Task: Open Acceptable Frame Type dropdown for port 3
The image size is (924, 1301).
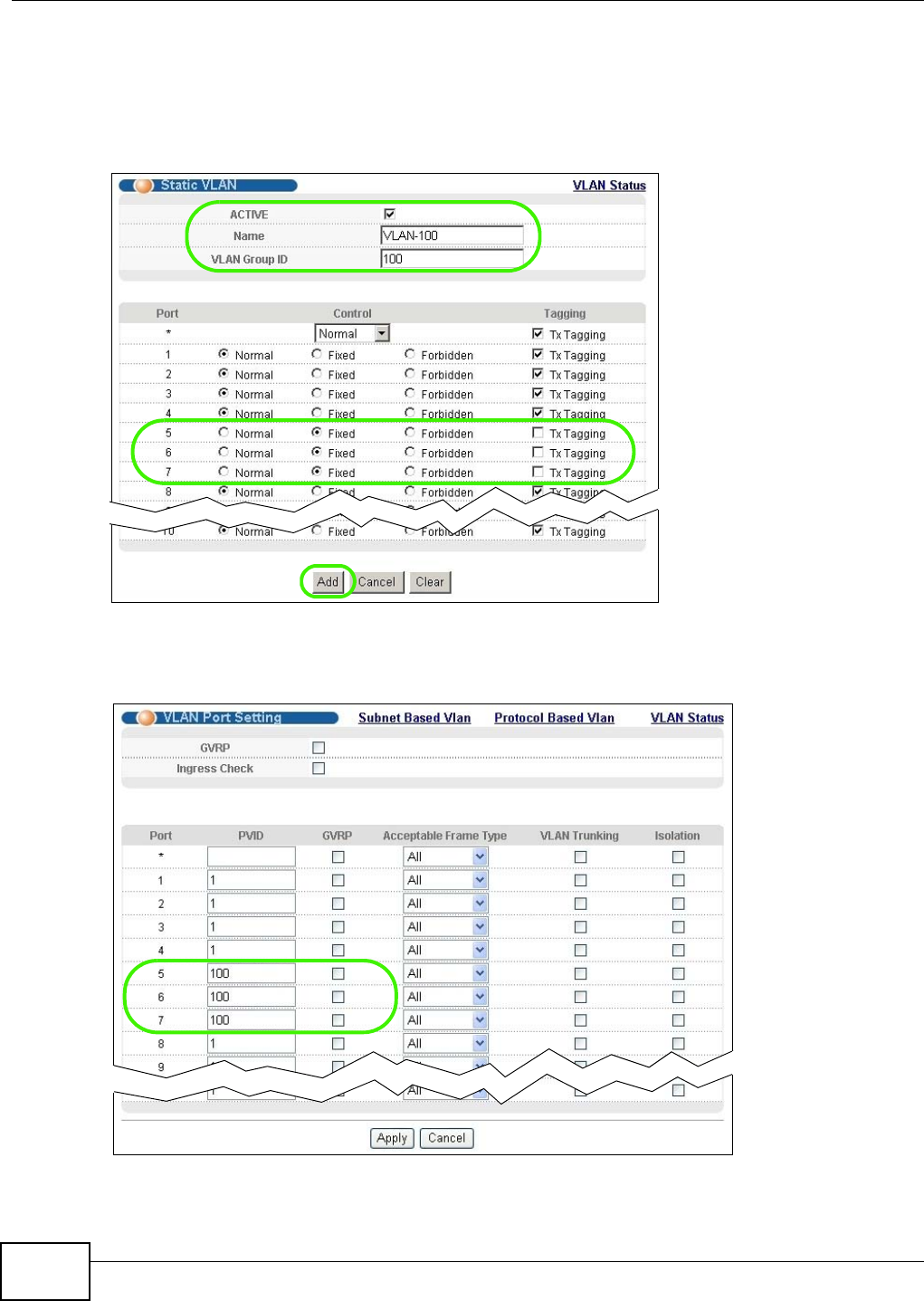Action: point(445,927)
